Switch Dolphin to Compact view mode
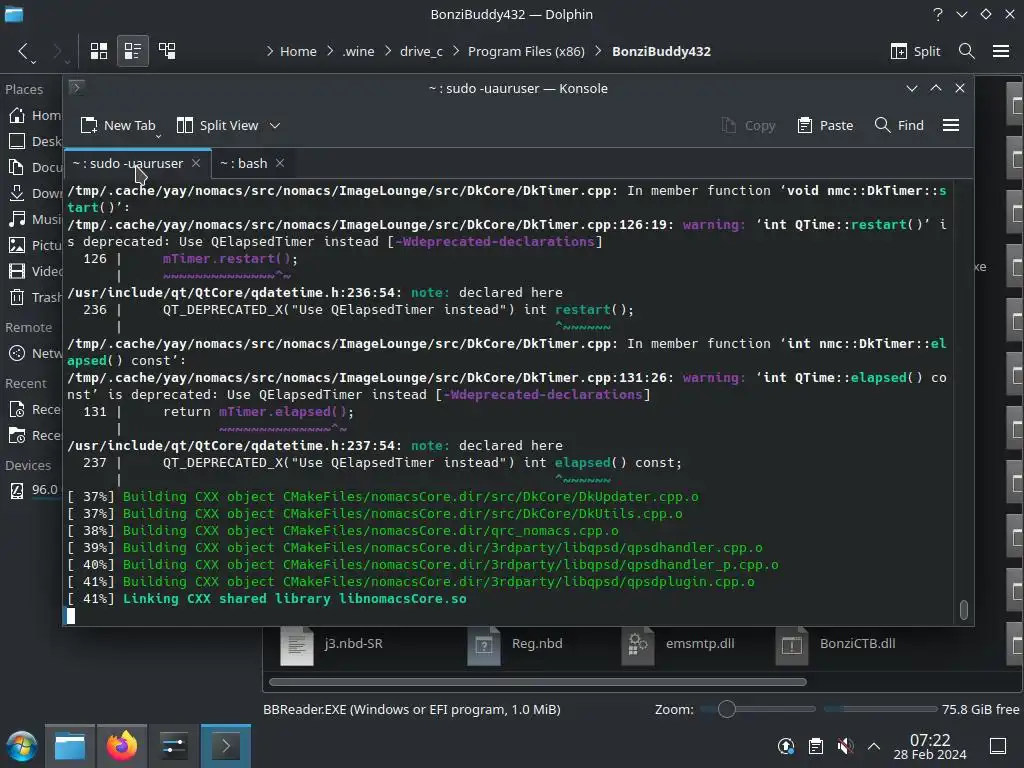1024x768 pixels. coord(133,51)
